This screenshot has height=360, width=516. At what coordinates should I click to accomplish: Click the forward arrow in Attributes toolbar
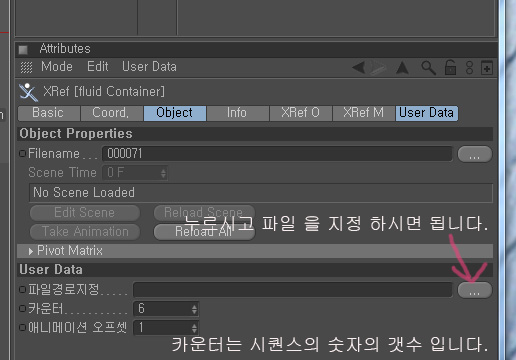[378, 68]
